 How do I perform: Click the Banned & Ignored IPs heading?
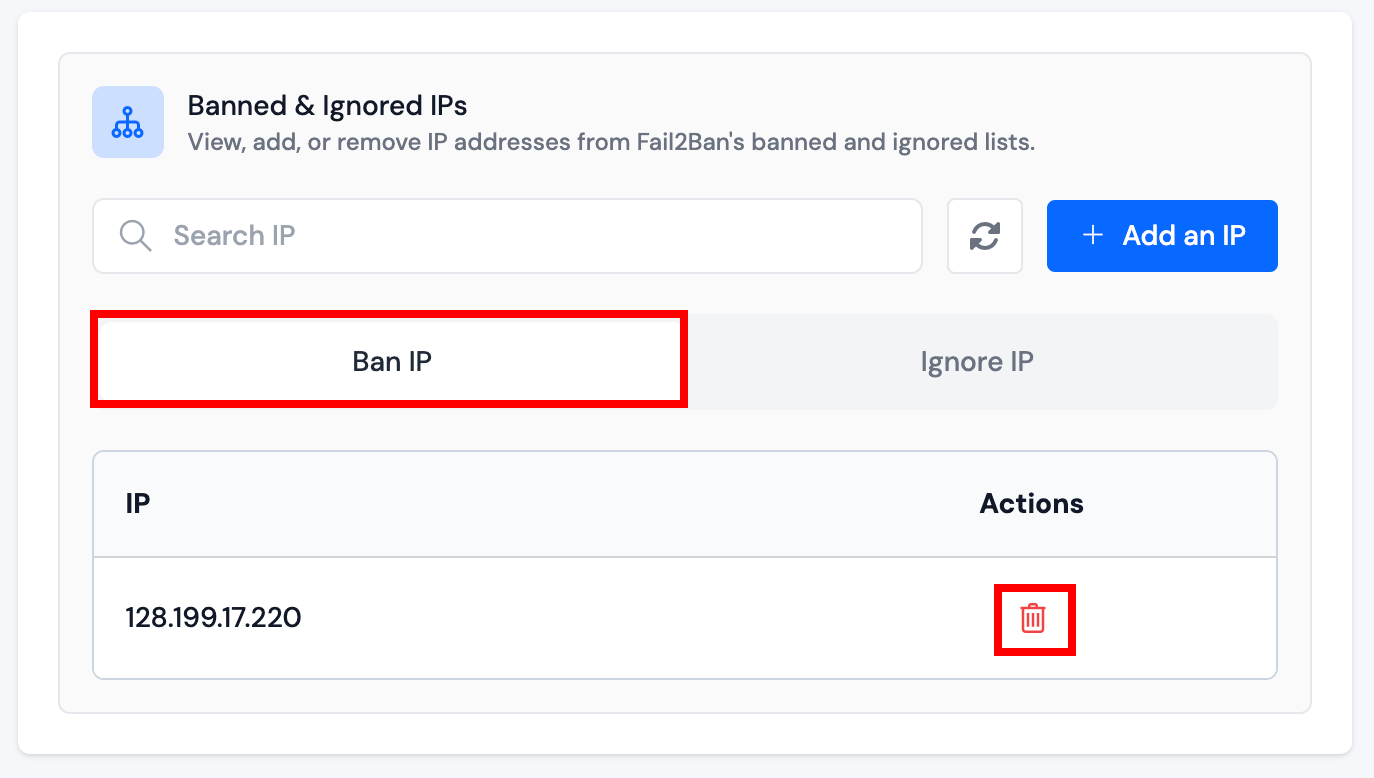pos(327,105)
